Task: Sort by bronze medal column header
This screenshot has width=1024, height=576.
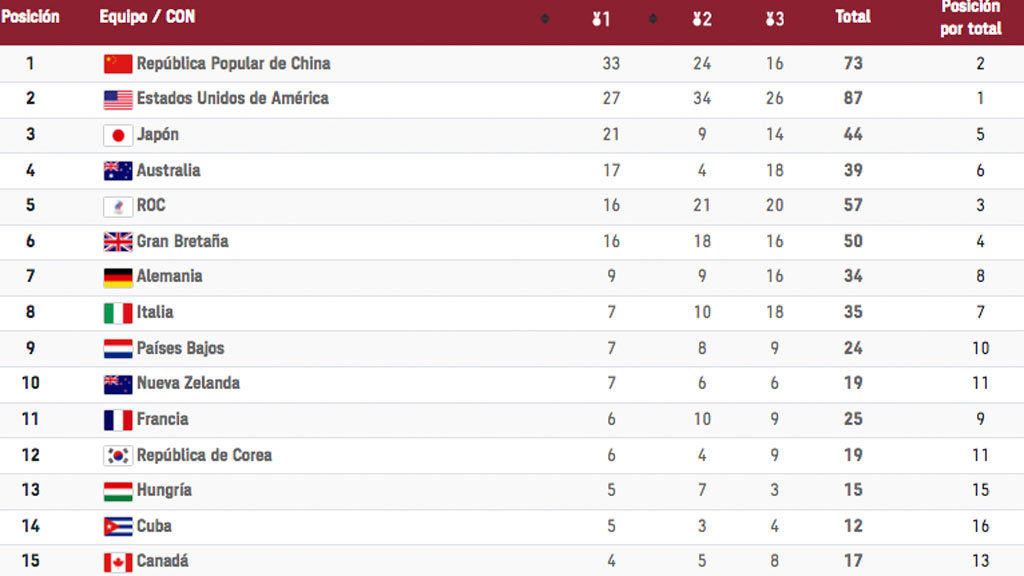Action: [775, 19]
